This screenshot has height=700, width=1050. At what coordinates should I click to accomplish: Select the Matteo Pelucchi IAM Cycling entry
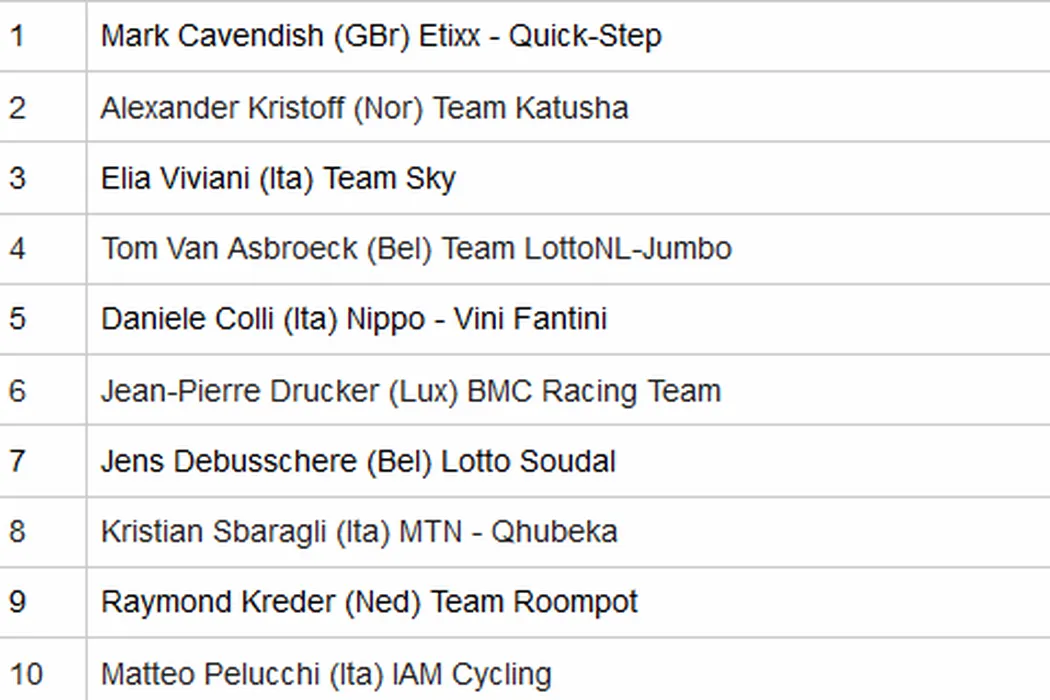click(326, 673)
